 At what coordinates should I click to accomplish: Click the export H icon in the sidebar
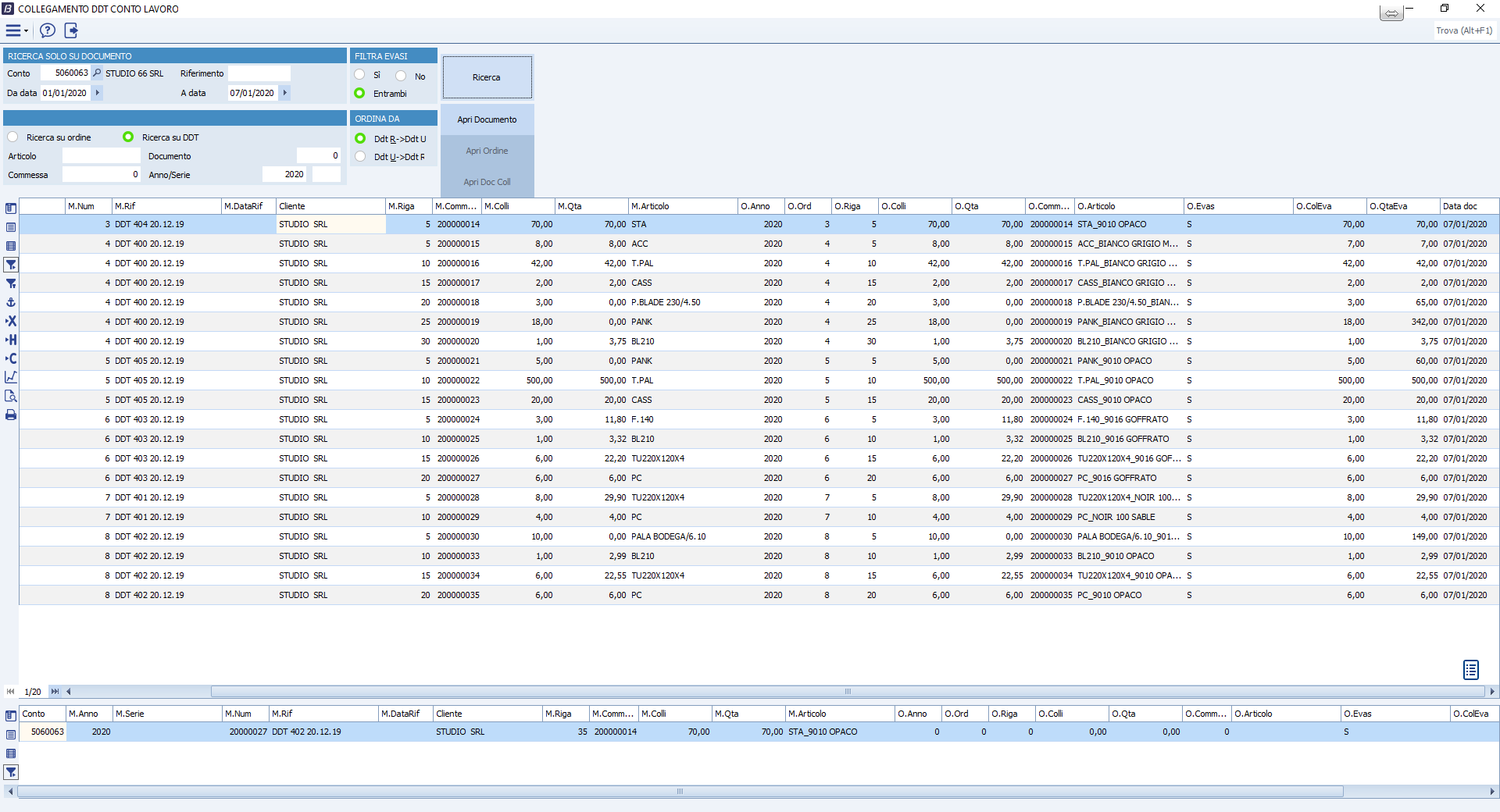click(11, 340)
